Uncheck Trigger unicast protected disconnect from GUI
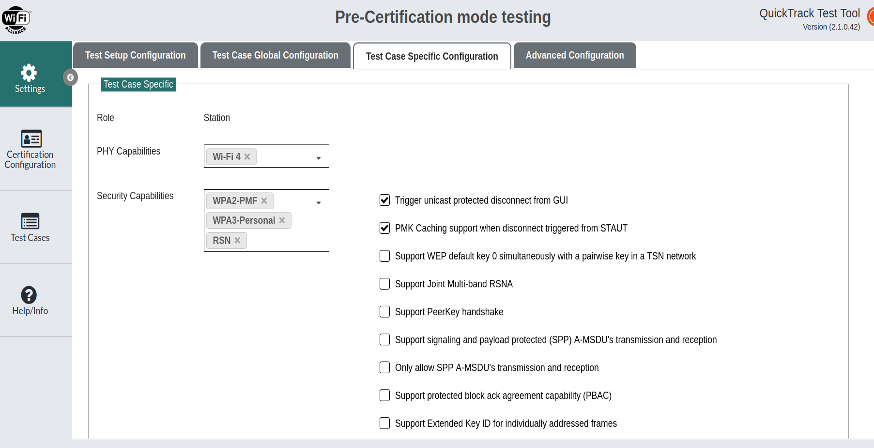874x448 pixels. point(385,200)
